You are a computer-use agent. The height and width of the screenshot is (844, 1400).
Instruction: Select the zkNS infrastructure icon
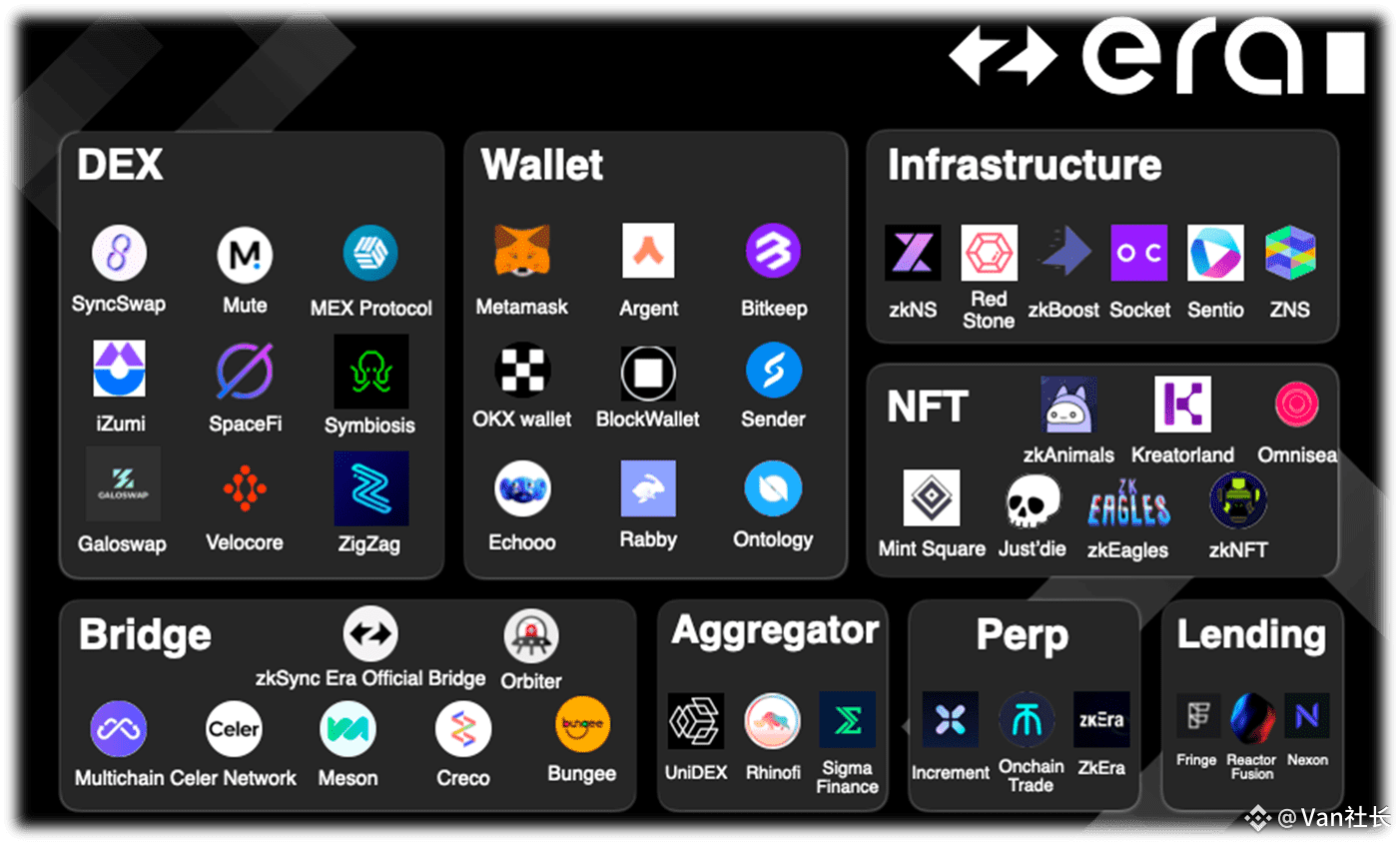click(913, 252)
